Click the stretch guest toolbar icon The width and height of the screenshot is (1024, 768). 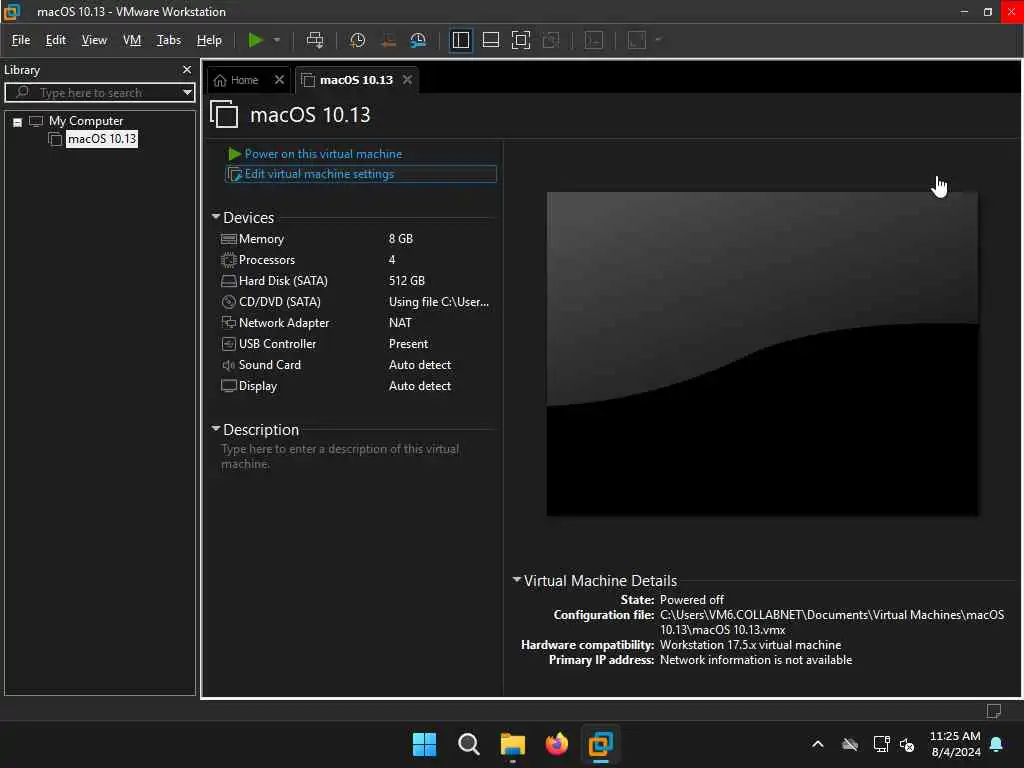pos(637,40)
